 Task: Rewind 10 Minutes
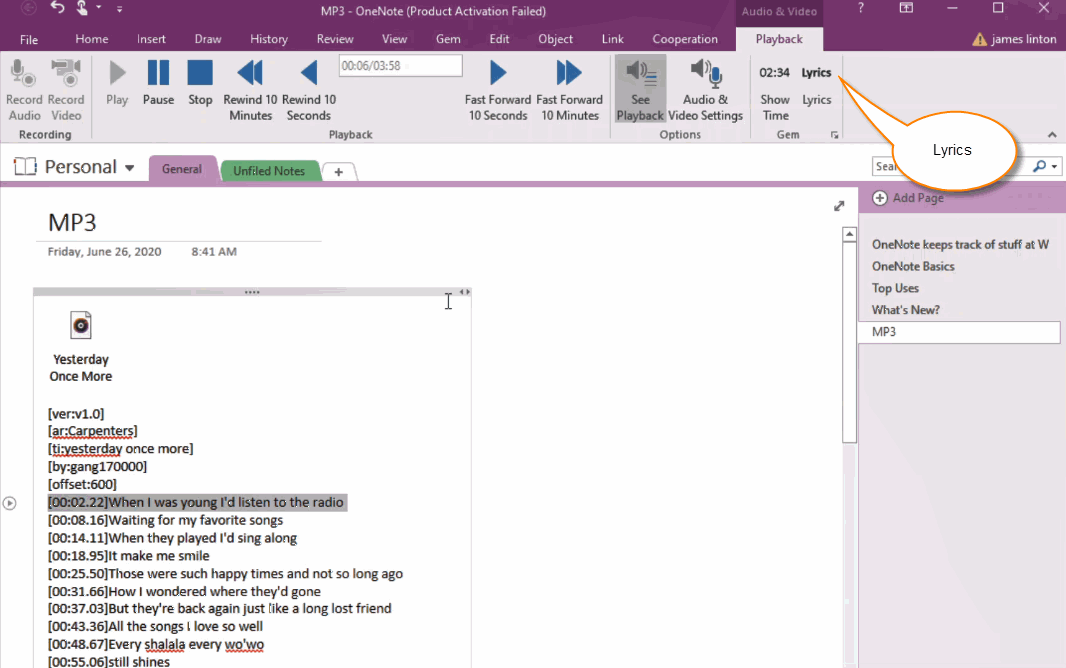point(250,90)
